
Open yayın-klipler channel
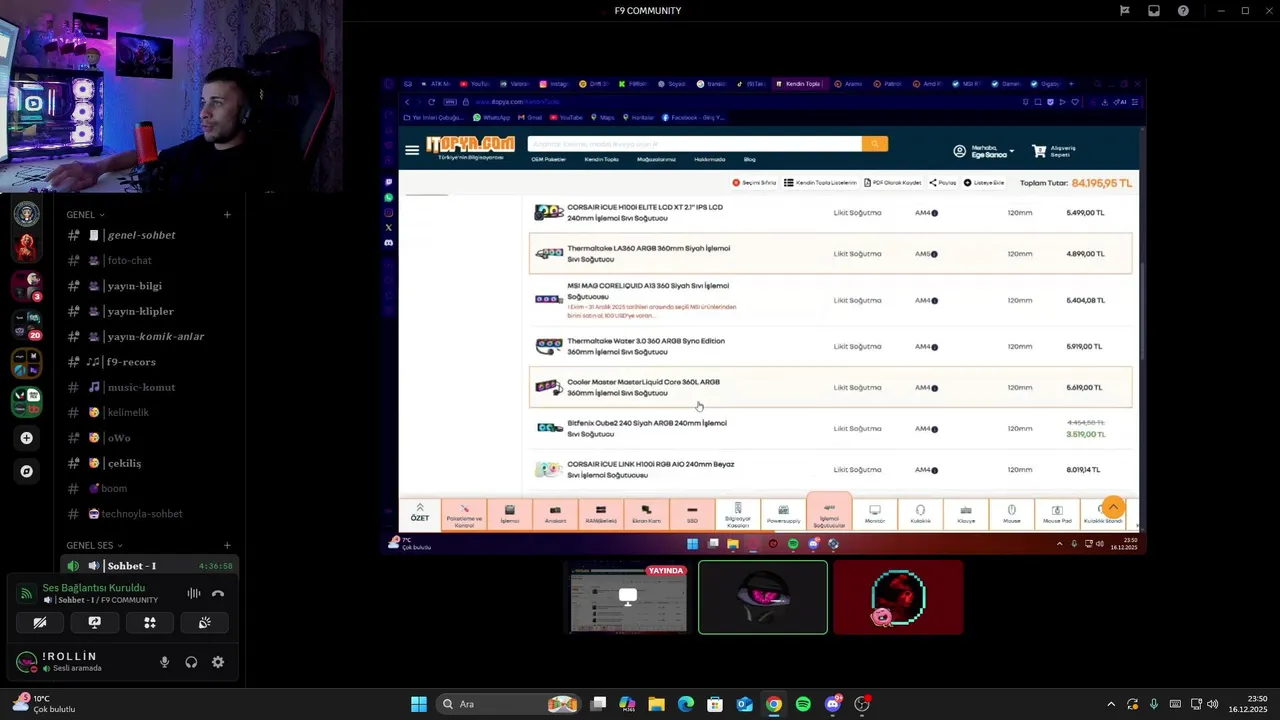pyautogui.click(x=141, y=311)
